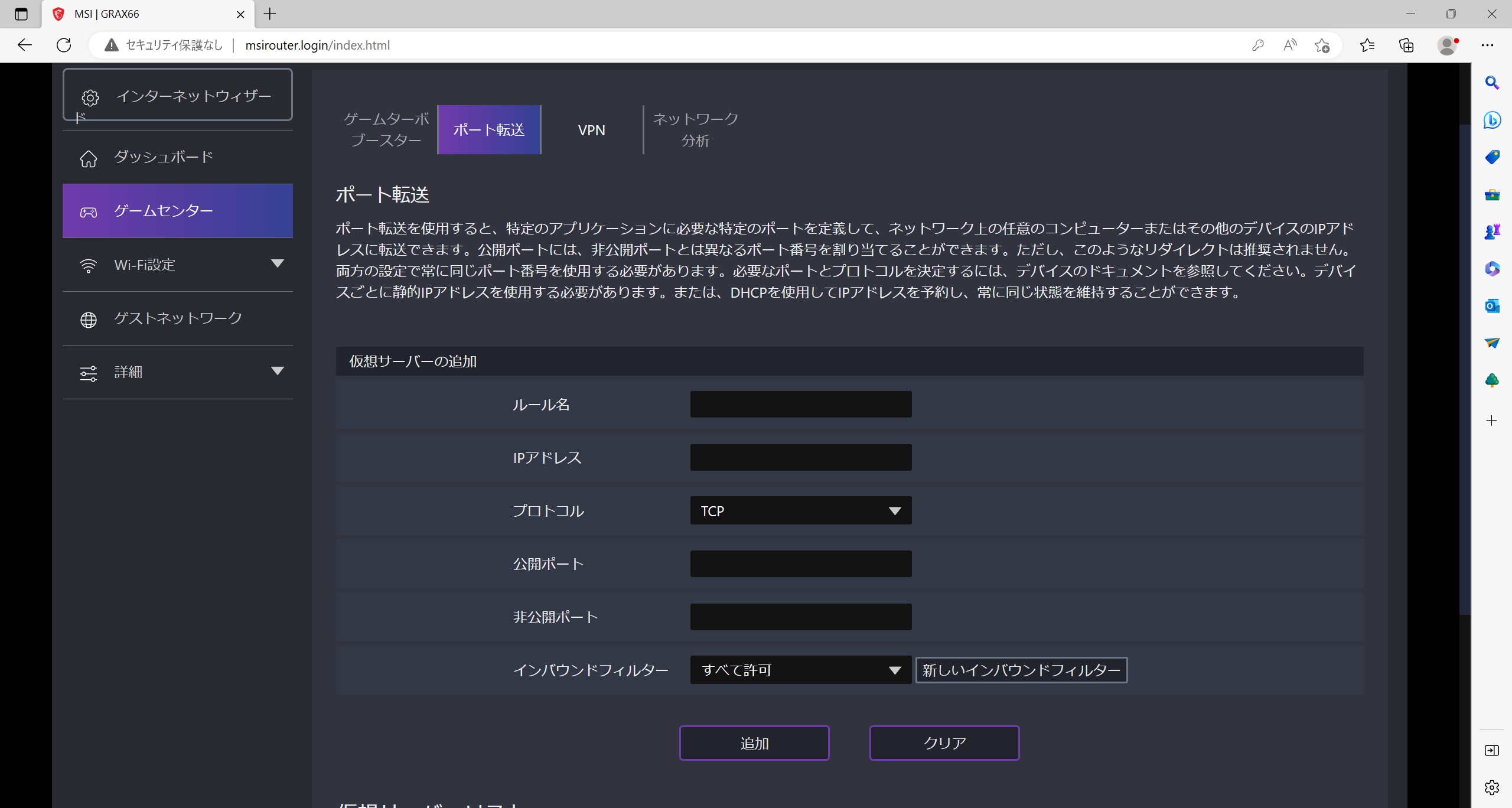Click the page vertical scrollbar

(x=1465, y=369)
